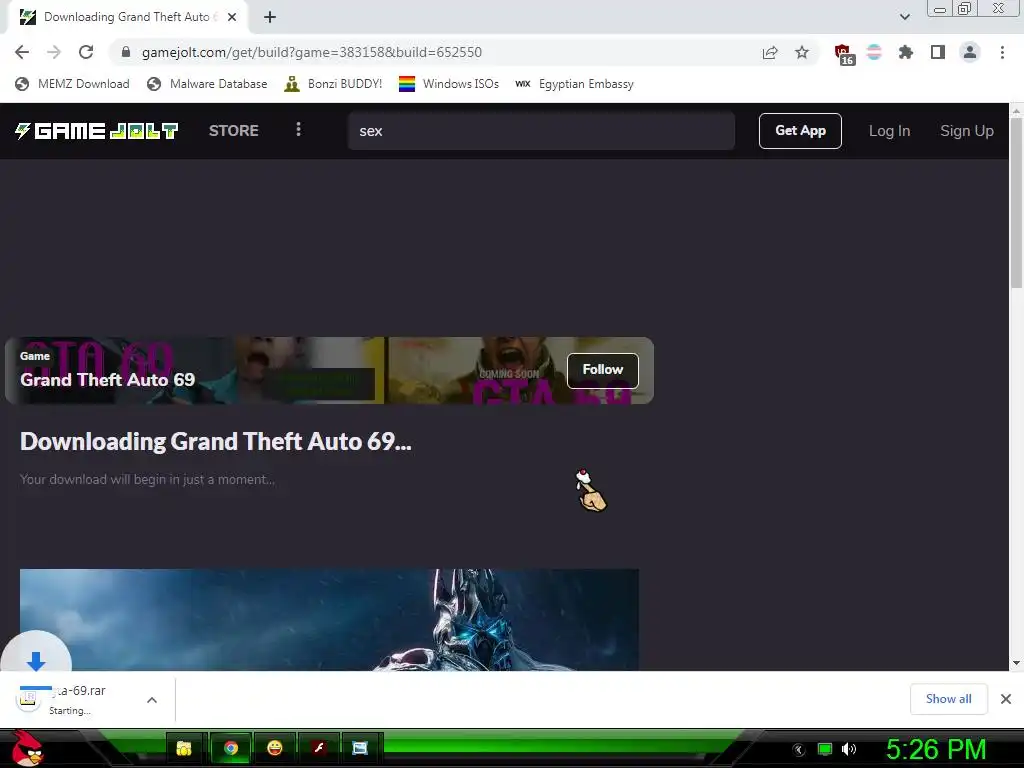The height and width of the screenshot is (768, 1024).
Task: Follow Grand Theft Auto 69
Action: pos(603,370)
